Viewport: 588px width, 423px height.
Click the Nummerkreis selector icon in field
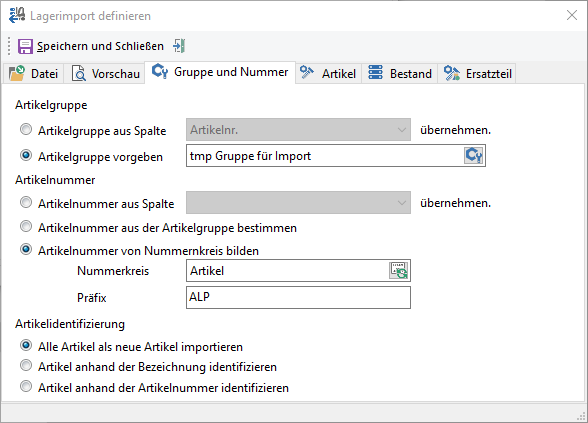pyautogui.click(x=399, y=270)
